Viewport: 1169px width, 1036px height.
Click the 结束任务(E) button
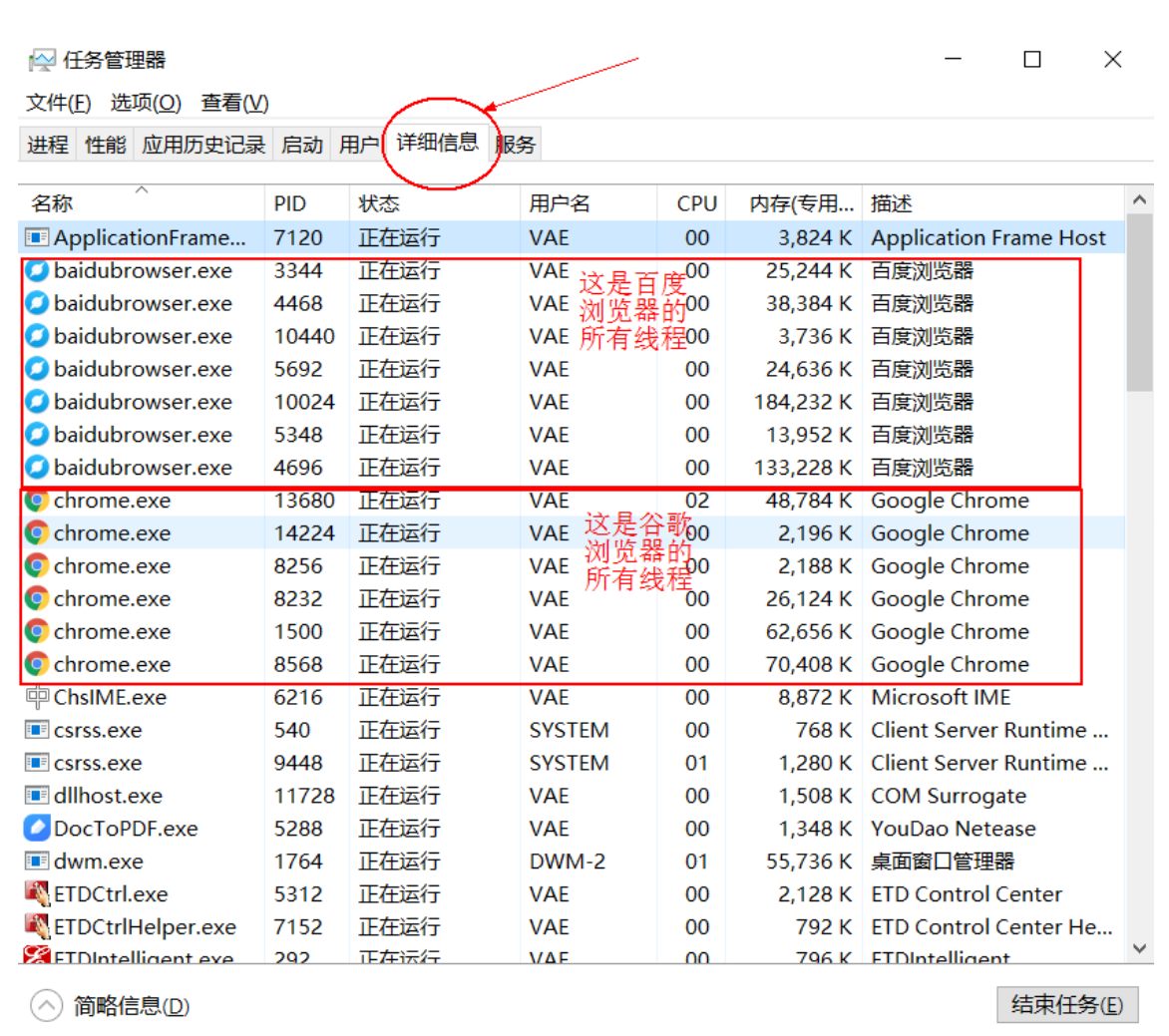[x=1067, y=1005]
